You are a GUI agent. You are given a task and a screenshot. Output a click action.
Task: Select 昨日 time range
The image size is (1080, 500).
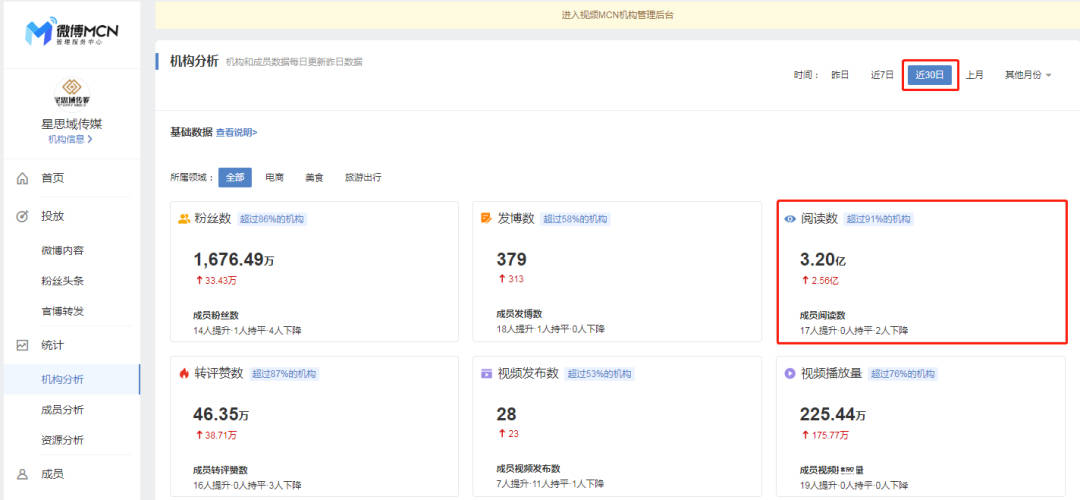tap(840, 75)
